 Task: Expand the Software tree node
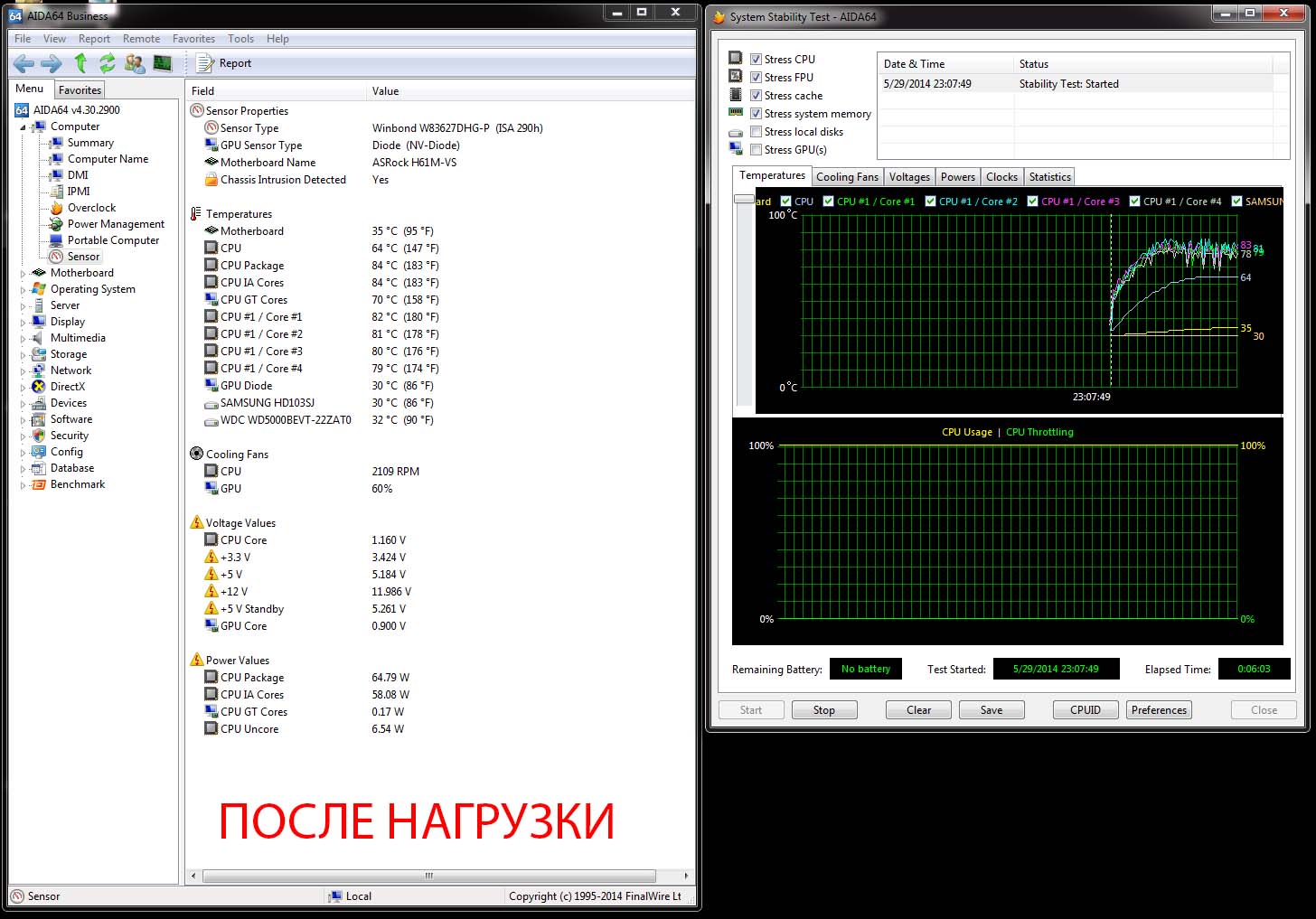point(23,419)
